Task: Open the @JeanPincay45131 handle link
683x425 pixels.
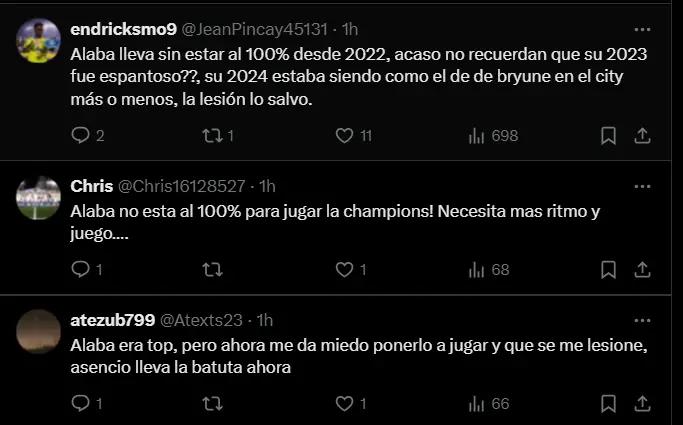Action: tap(260, 28)
